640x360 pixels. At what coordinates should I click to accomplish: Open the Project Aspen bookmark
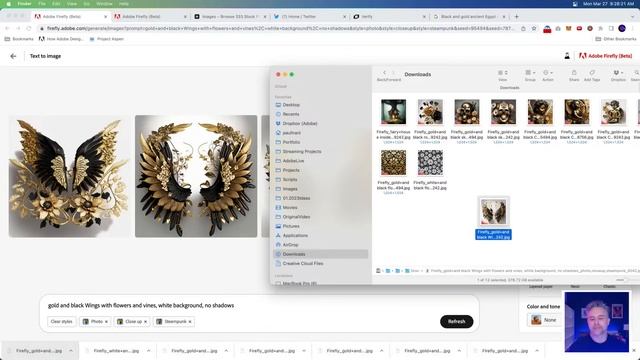(x=107, y=39)
